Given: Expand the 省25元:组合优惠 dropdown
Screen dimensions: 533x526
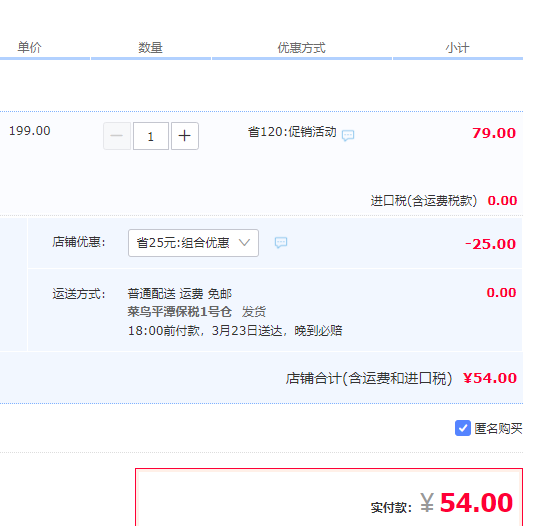Looking at the screenshot, I should point(193,243).
